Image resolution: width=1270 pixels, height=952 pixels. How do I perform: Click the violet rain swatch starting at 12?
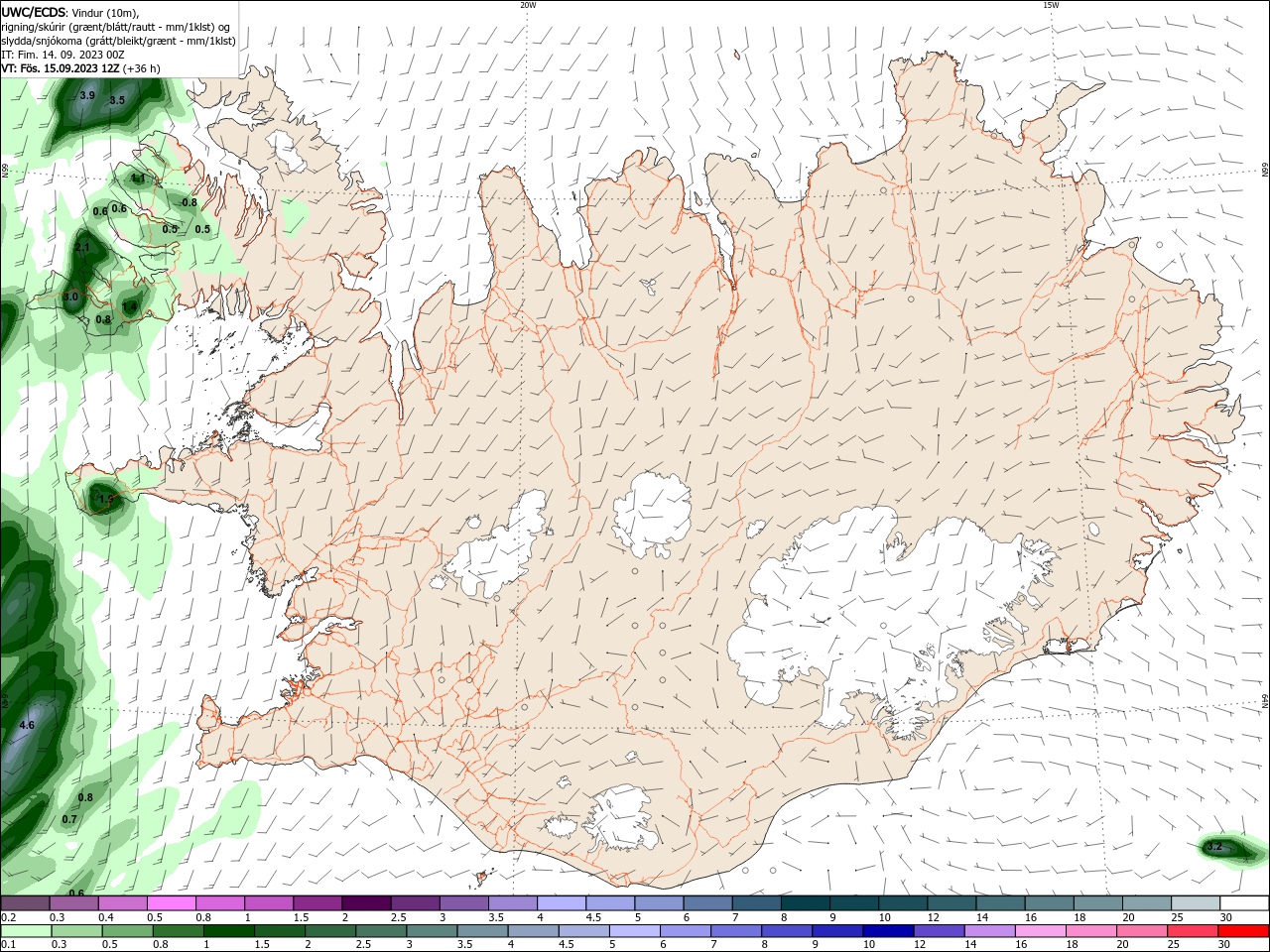(940, 931)
